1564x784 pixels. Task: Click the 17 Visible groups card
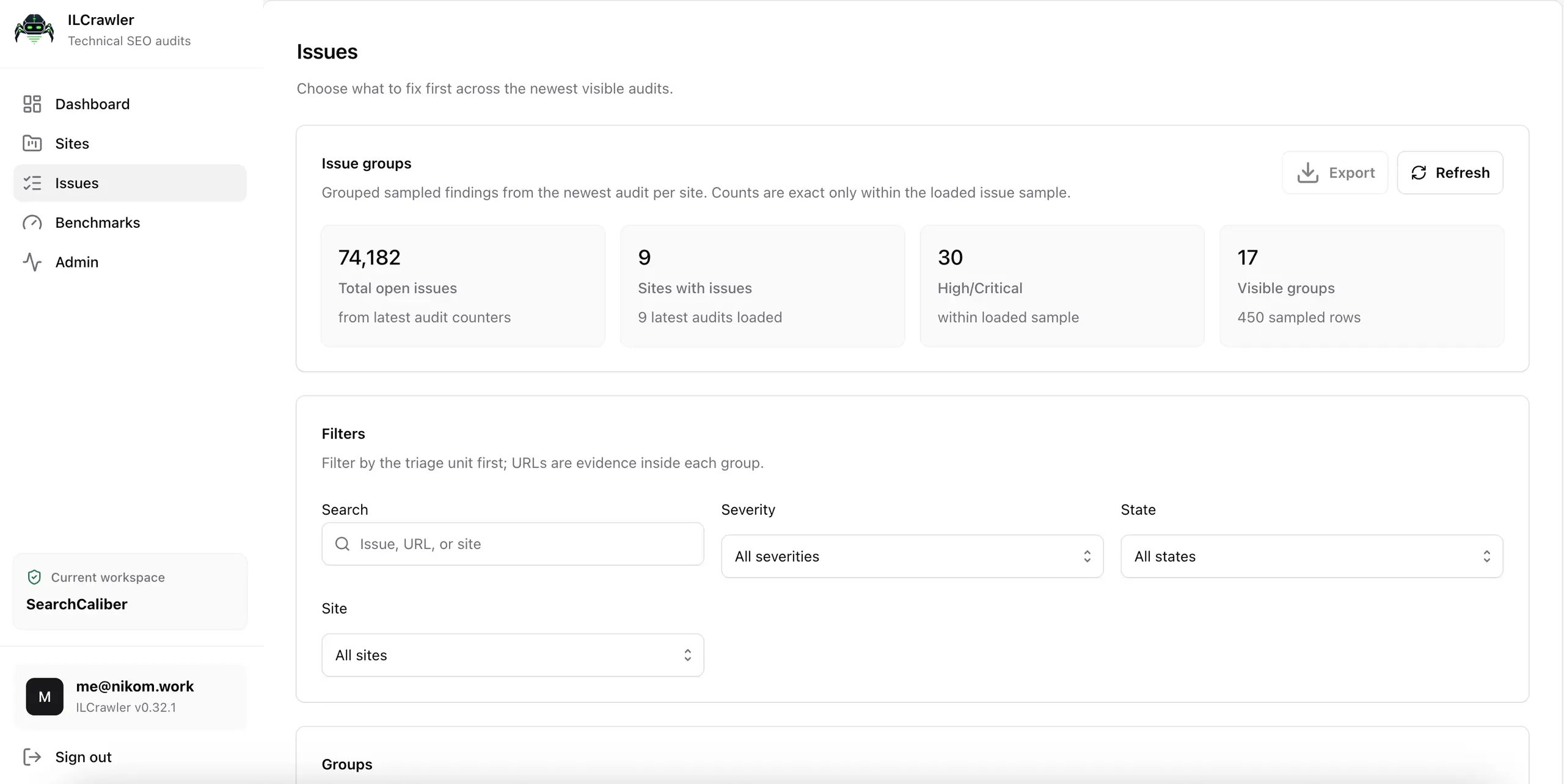click(1362, 286)
